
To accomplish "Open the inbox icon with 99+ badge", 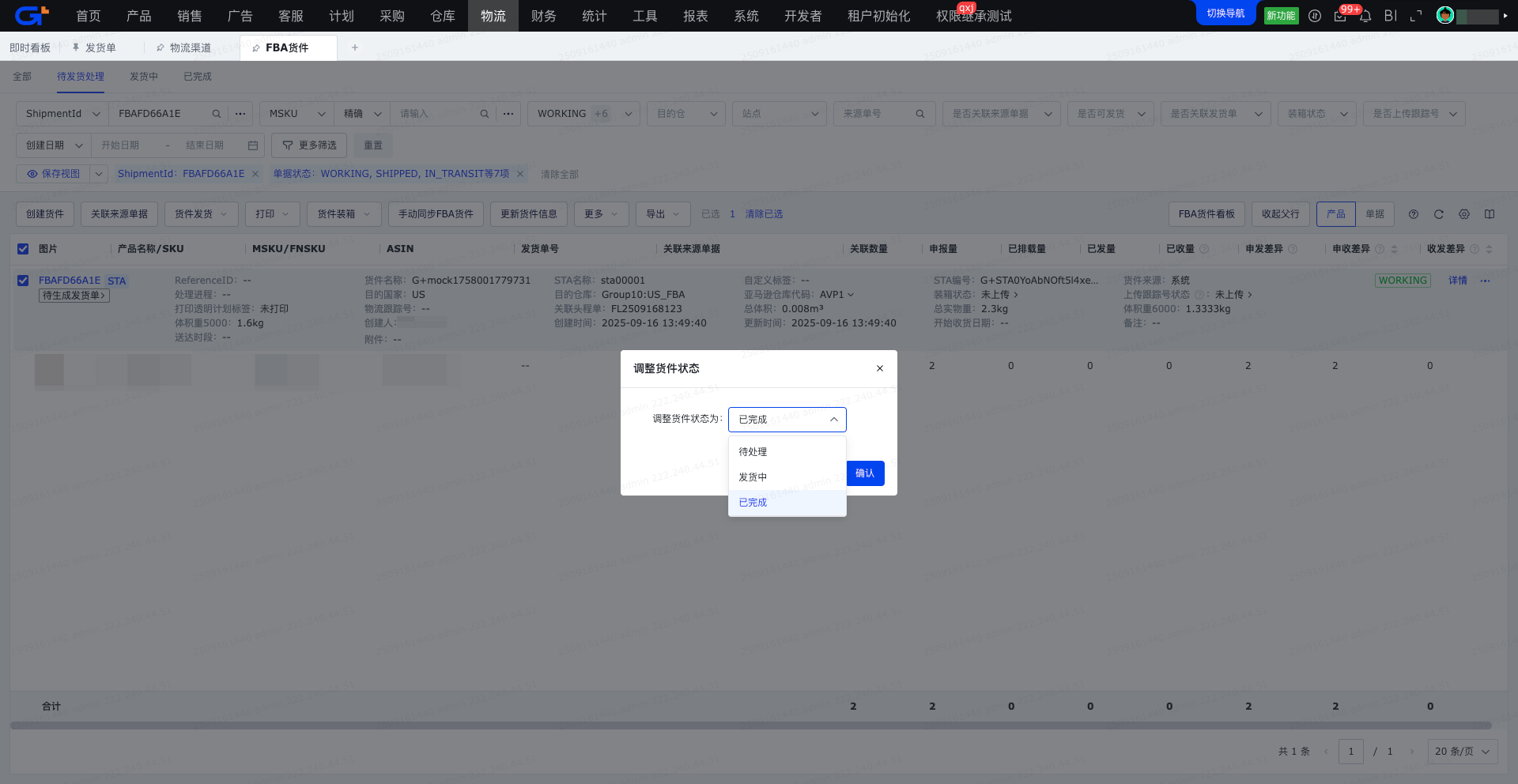I will pos(1340,16).
